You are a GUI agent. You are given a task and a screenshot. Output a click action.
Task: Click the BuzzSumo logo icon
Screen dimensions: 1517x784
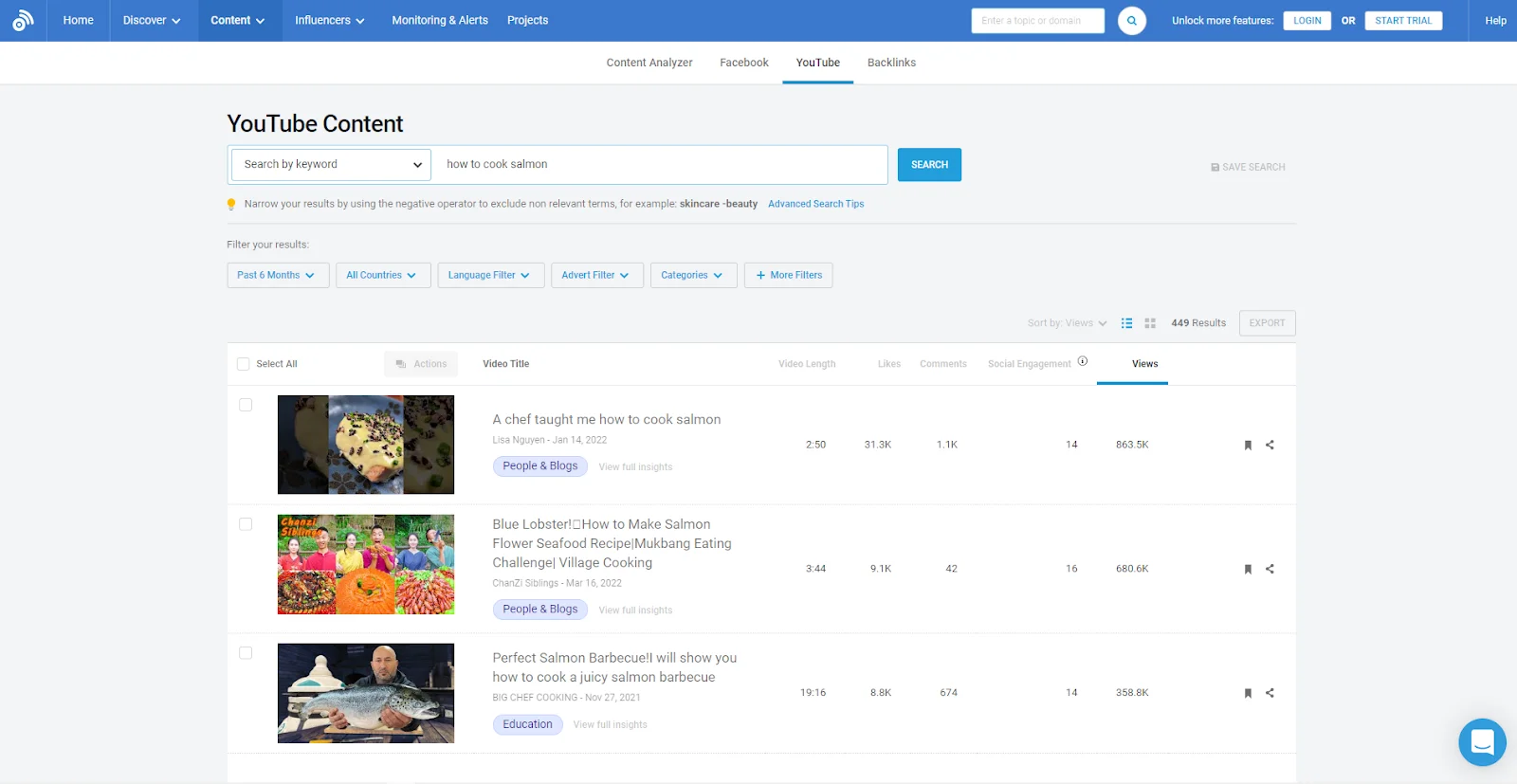coord(23,20)
